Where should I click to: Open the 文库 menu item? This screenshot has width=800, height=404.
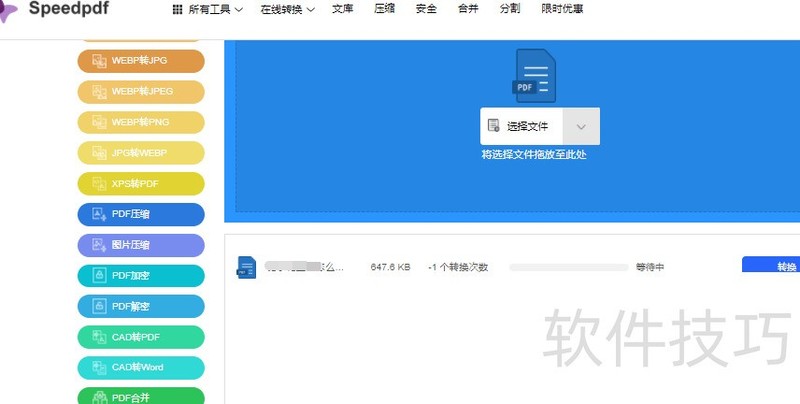[x=342, y=9]
